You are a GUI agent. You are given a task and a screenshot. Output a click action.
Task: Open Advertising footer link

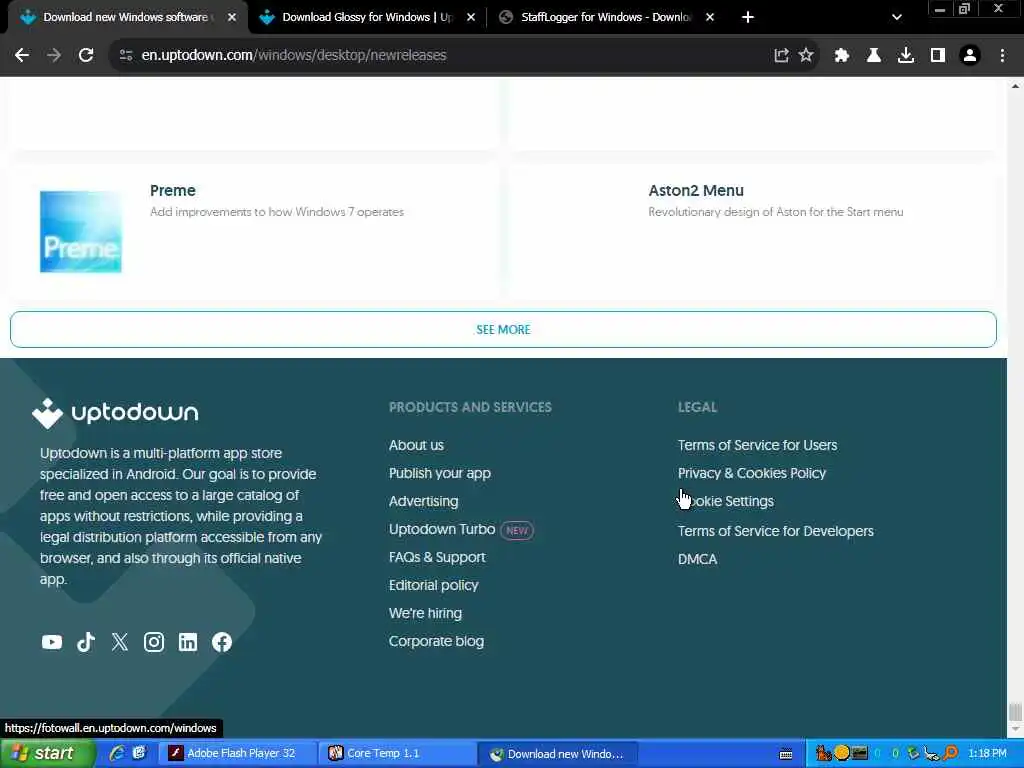pyautogui.click(x=423, y=502)
